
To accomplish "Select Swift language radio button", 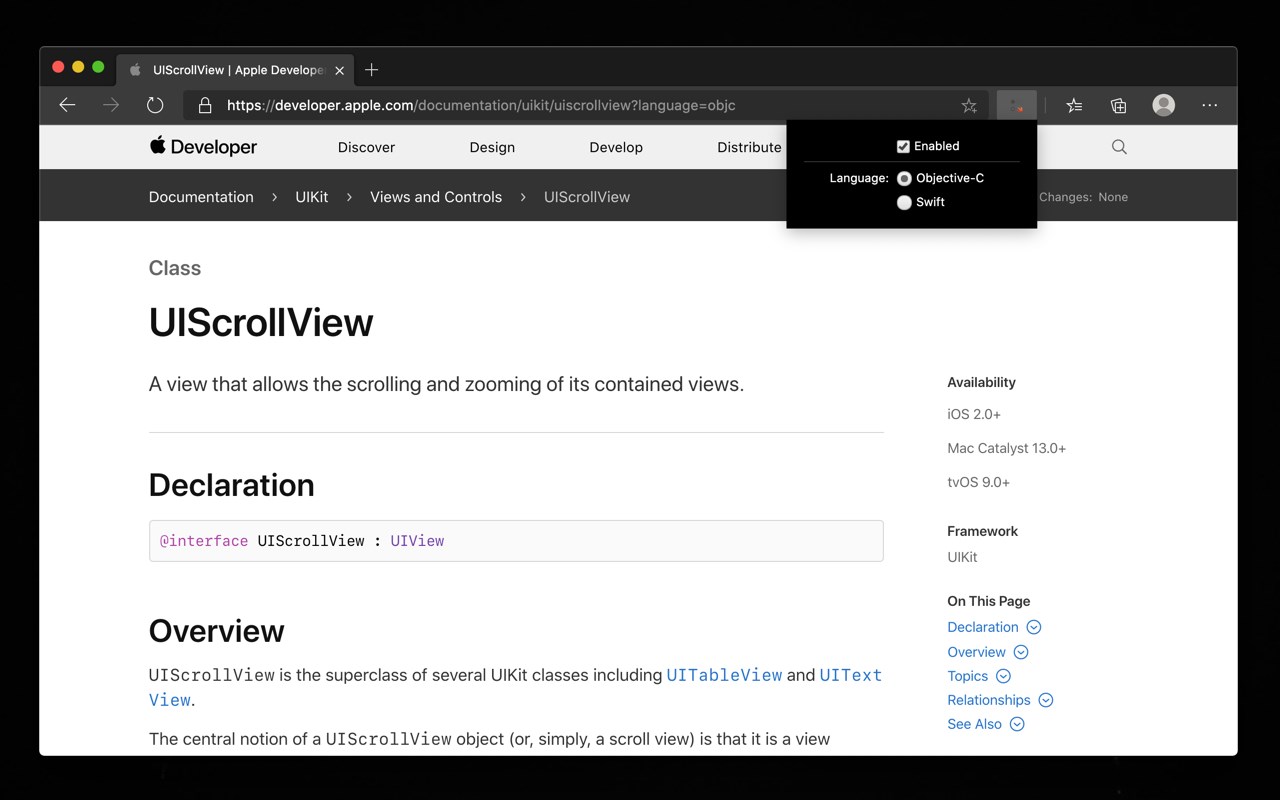I will (x=904, y=202).
